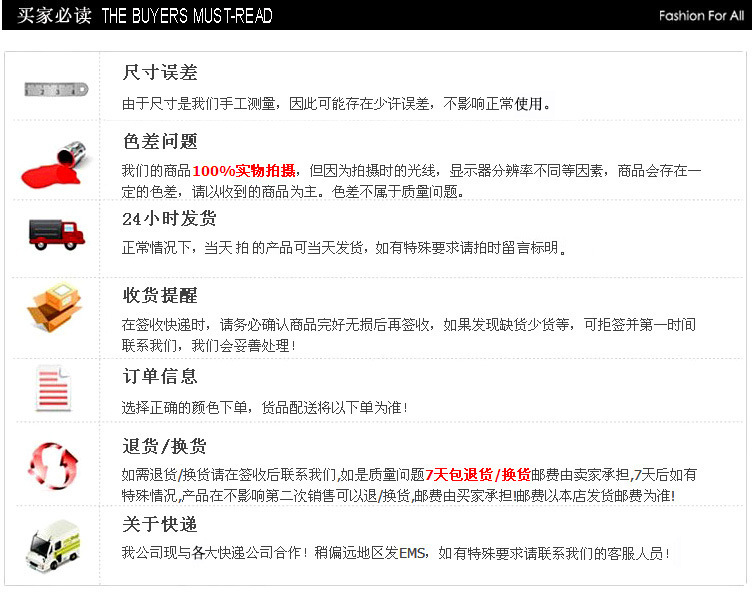
Task: Click the red 100%实物拍摄 text
Action: click(x=244, y=171)
